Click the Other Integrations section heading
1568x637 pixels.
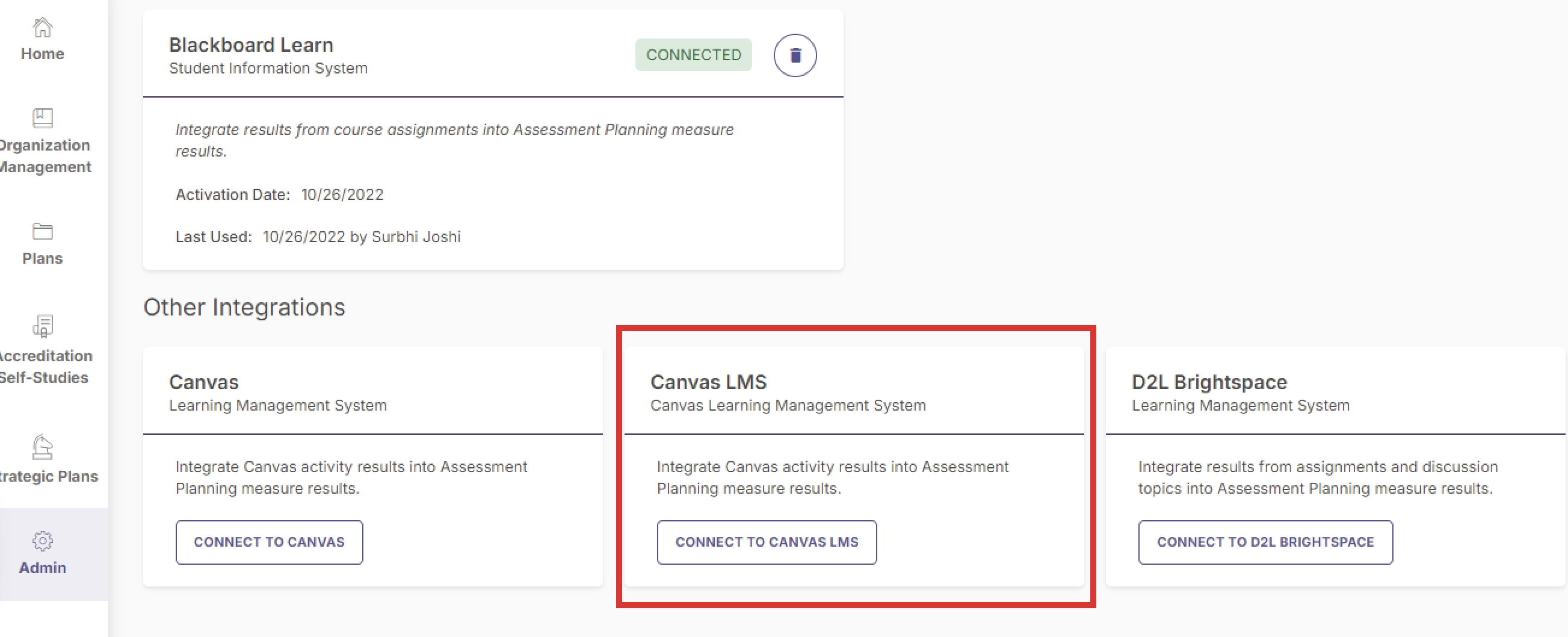[244, 307]
